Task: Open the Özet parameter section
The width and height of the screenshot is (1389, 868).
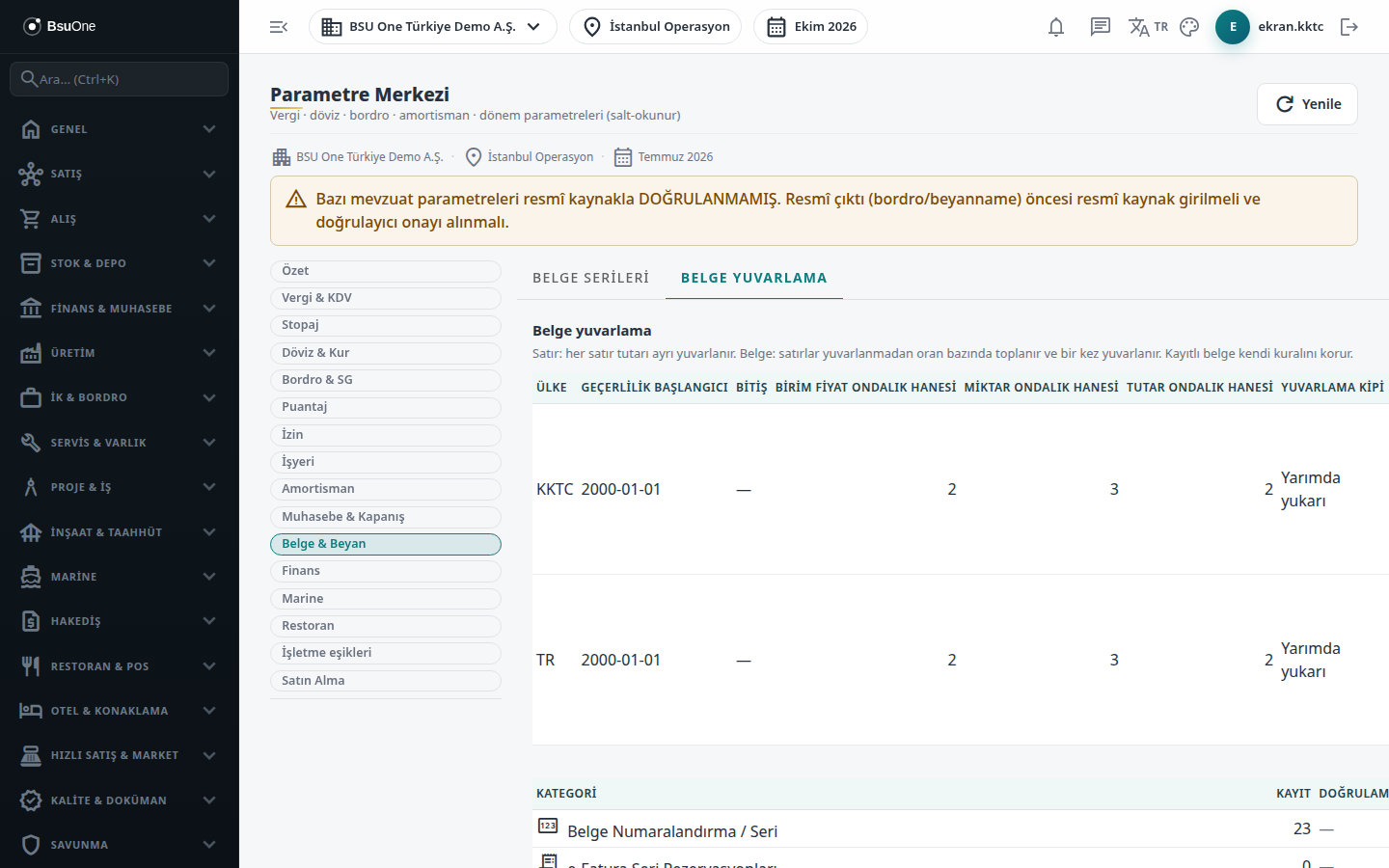Action: click(x=386, y=271)
